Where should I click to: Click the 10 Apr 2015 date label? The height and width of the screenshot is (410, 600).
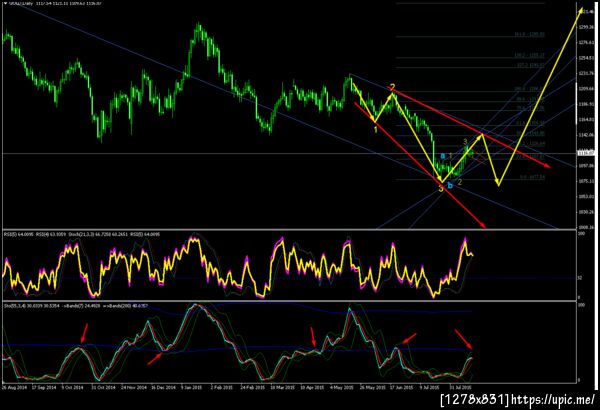pos(312,387)
